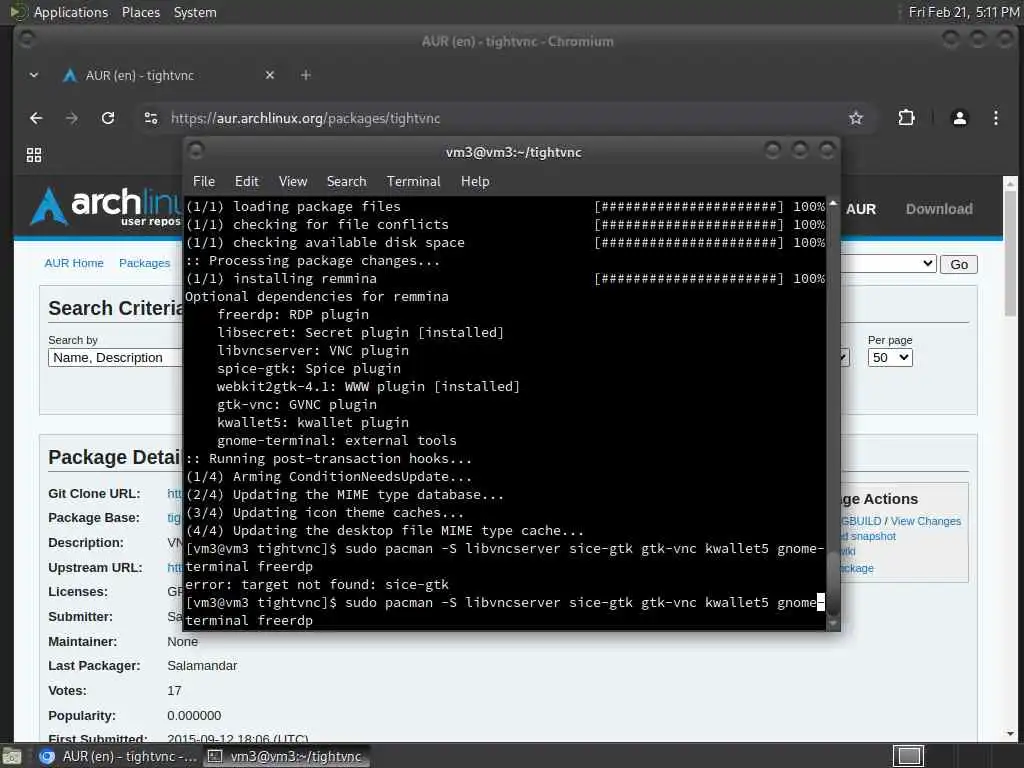Open site information icon in address bar
Screen dimensions: 1024x768
pyautogui.click(x=151, y=118)
